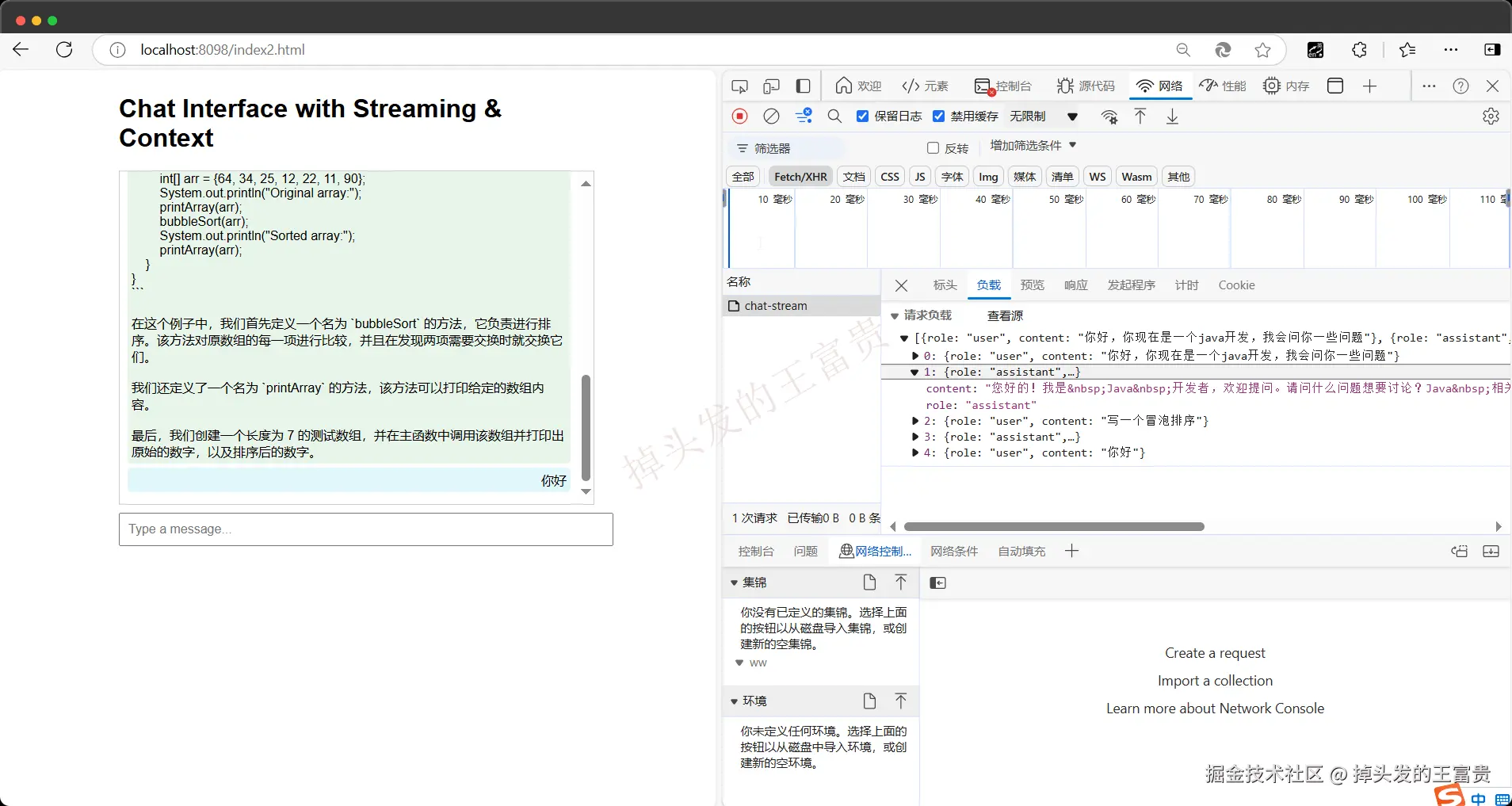This screenshot has height=806, width=1512.
Task: Toggle the preserve log checkbox
Action: pyautogui.click(x=862, y=117)
